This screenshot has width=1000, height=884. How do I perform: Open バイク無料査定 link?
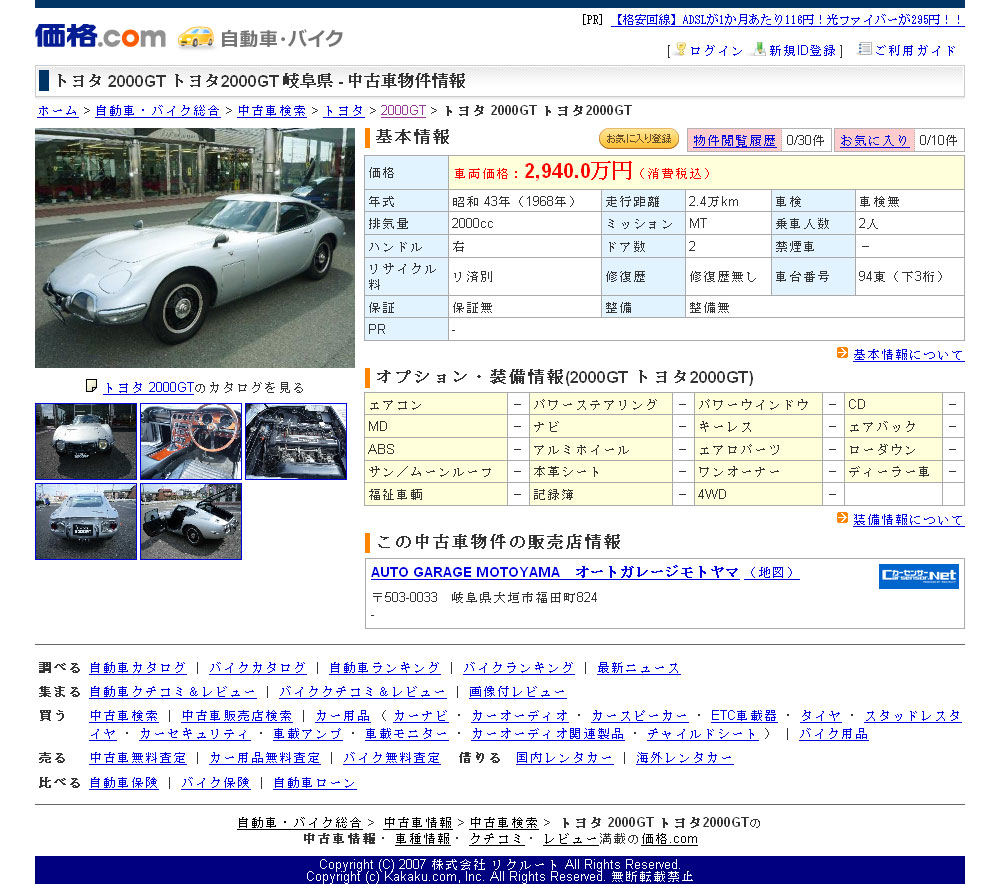(392, 758)
